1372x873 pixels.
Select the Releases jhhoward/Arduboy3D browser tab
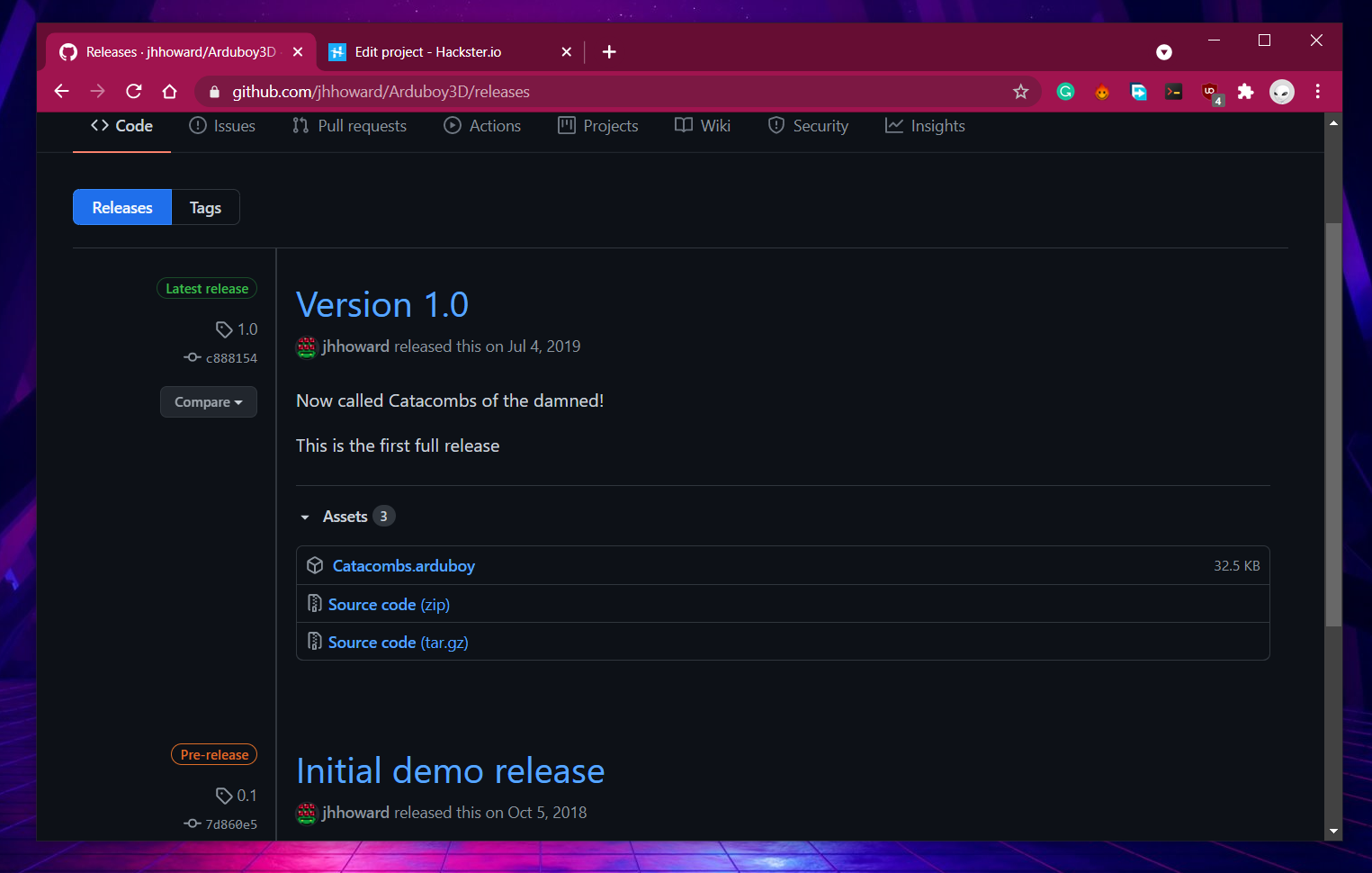[x=181, y=51]
